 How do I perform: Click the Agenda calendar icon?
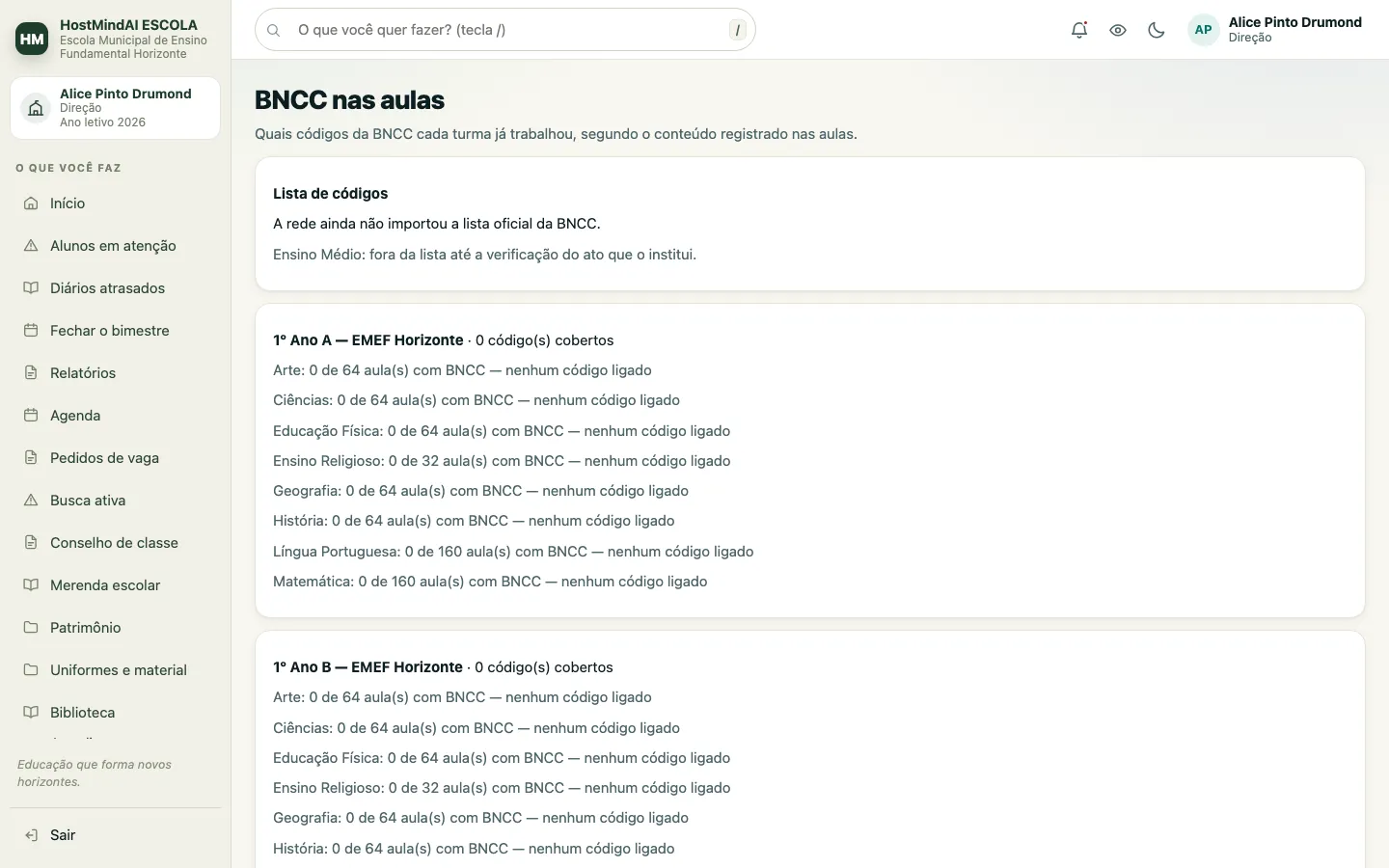[31, 416]
